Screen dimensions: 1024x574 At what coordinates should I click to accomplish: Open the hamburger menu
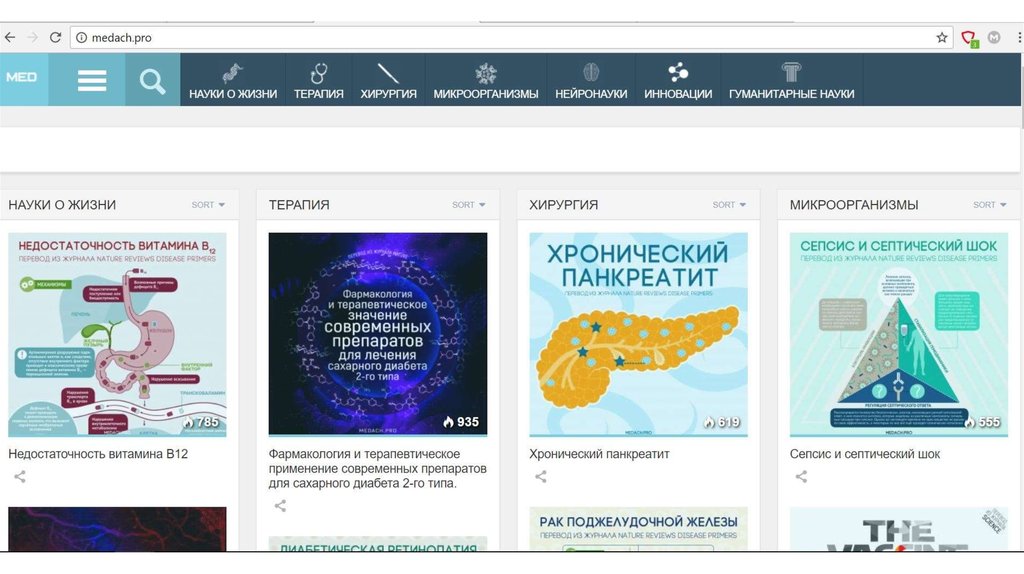pos(91,80)
